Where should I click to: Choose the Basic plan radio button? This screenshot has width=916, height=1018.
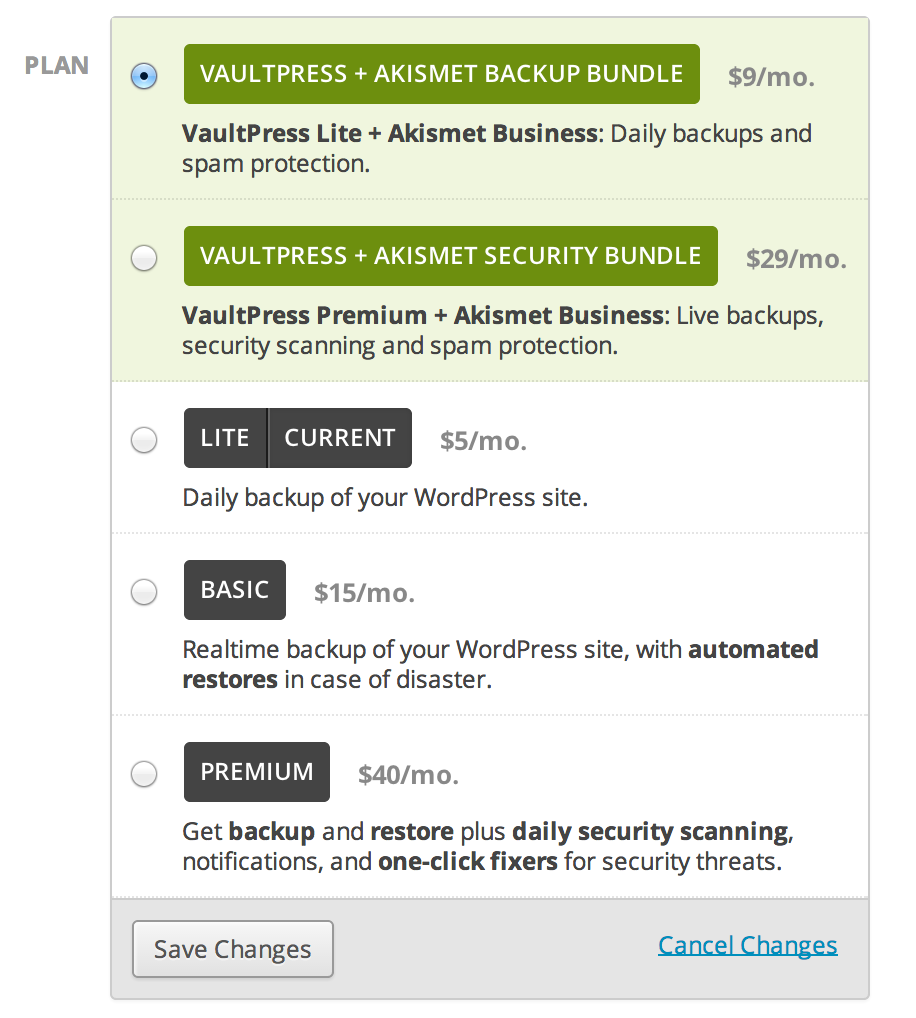(144, 592)
